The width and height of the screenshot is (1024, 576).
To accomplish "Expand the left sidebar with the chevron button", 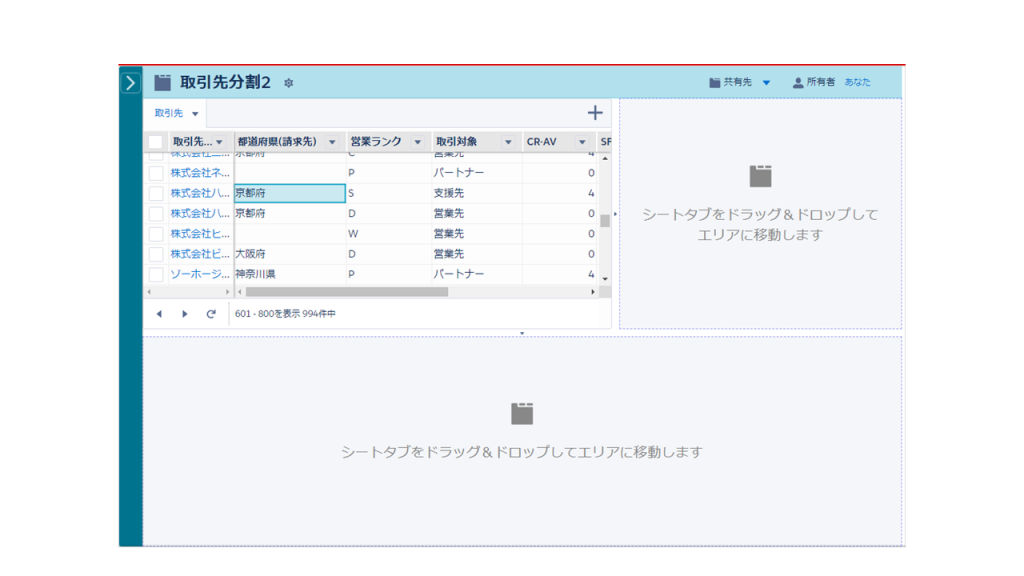I will [131, 83].
